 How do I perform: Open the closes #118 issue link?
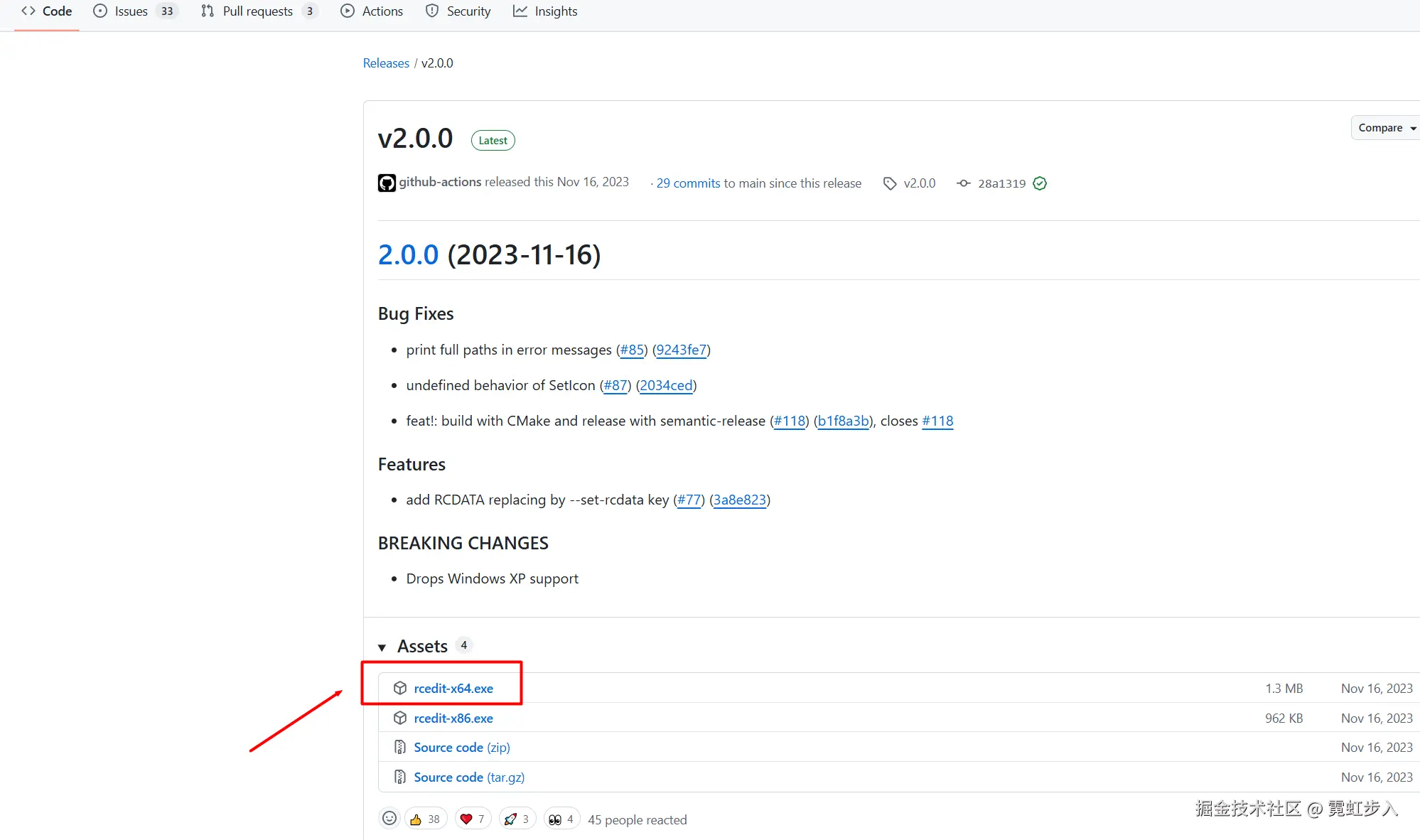[x=937, y=421]
